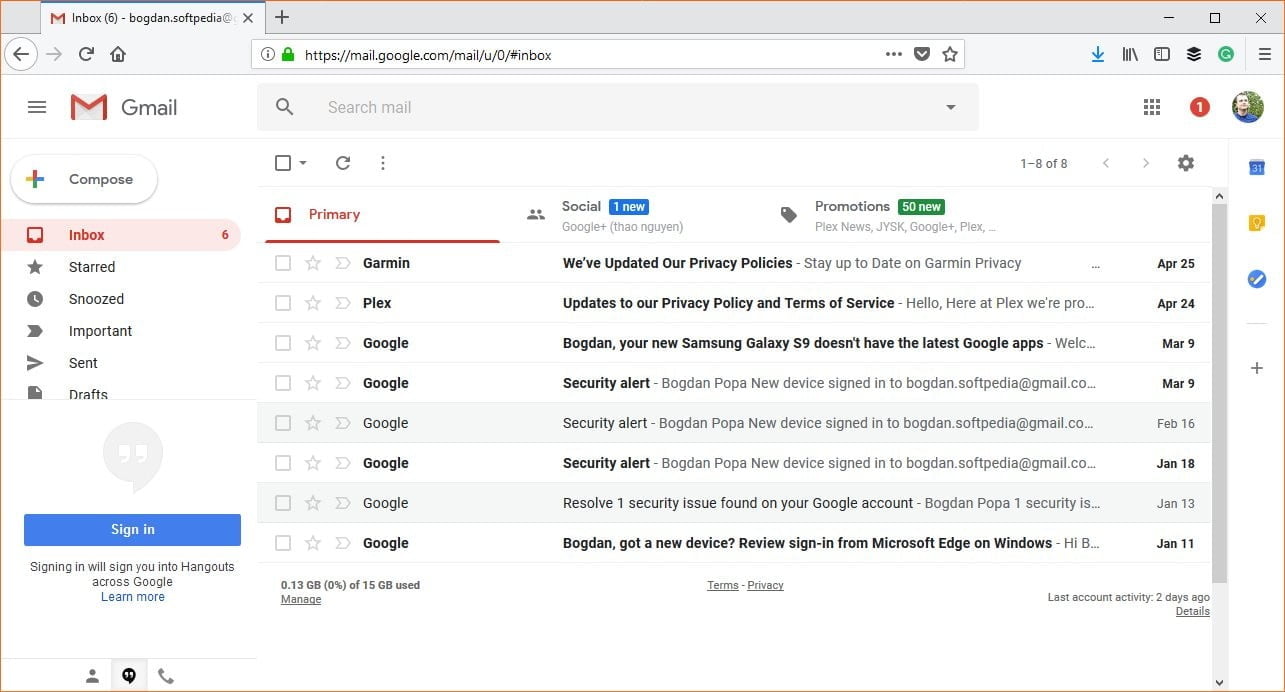Open the Google Keep side panel

(x=1256, y=223)
